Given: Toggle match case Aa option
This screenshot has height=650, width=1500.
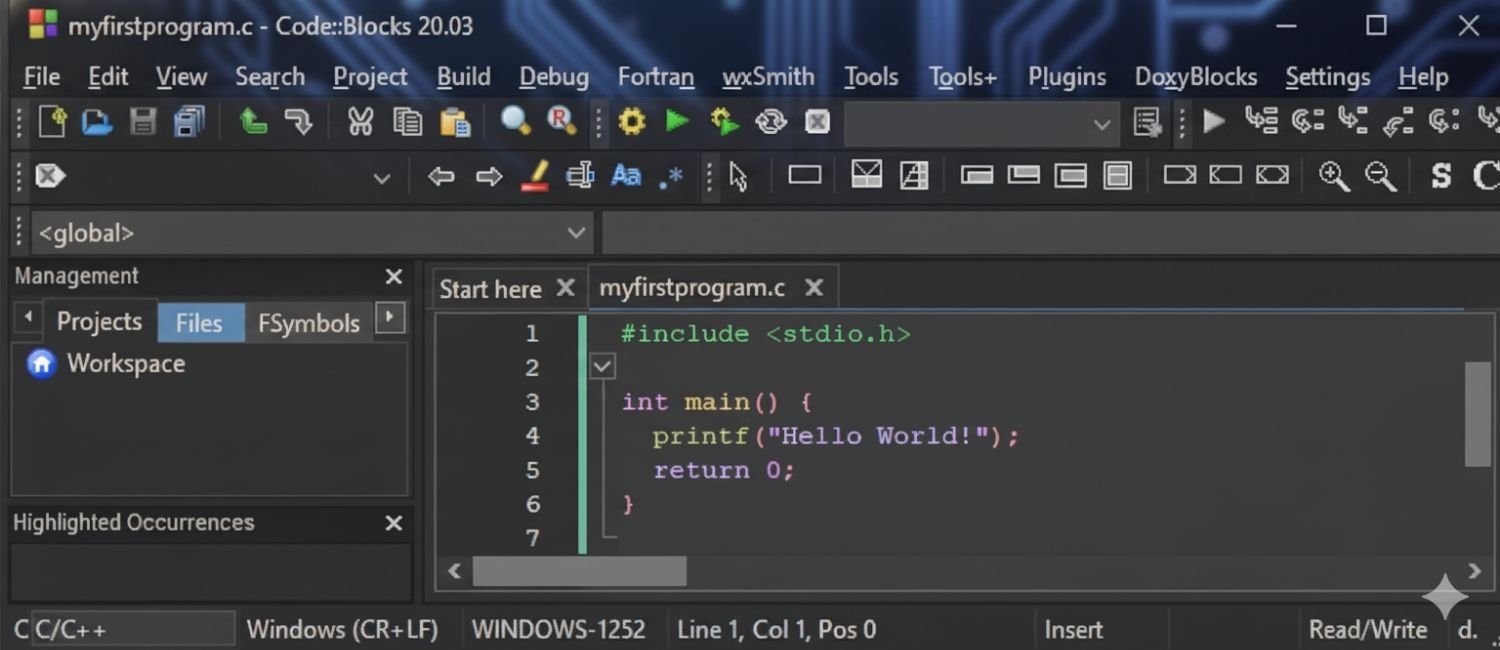Looking at the screenshot, I should point(626,177).
